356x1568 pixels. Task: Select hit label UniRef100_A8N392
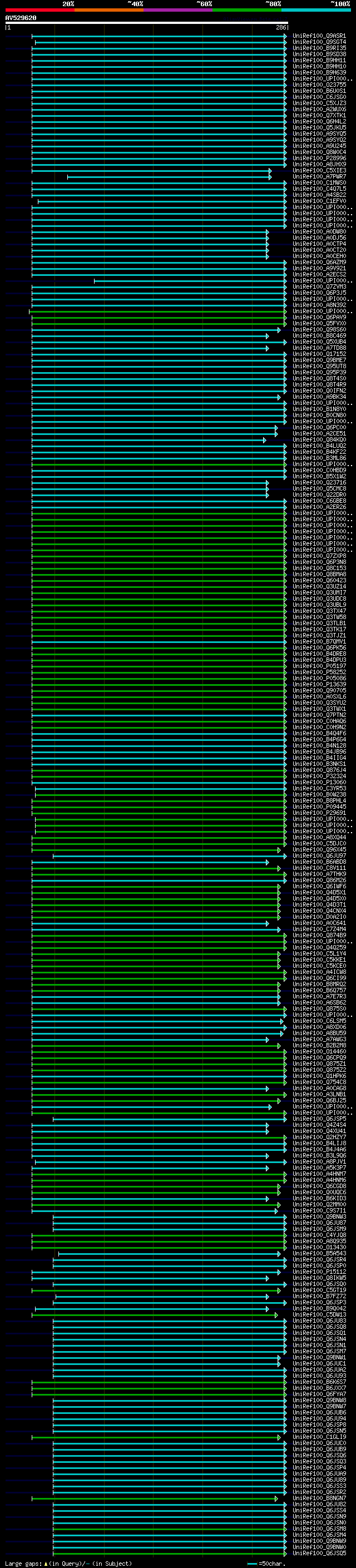click(319, 305)
